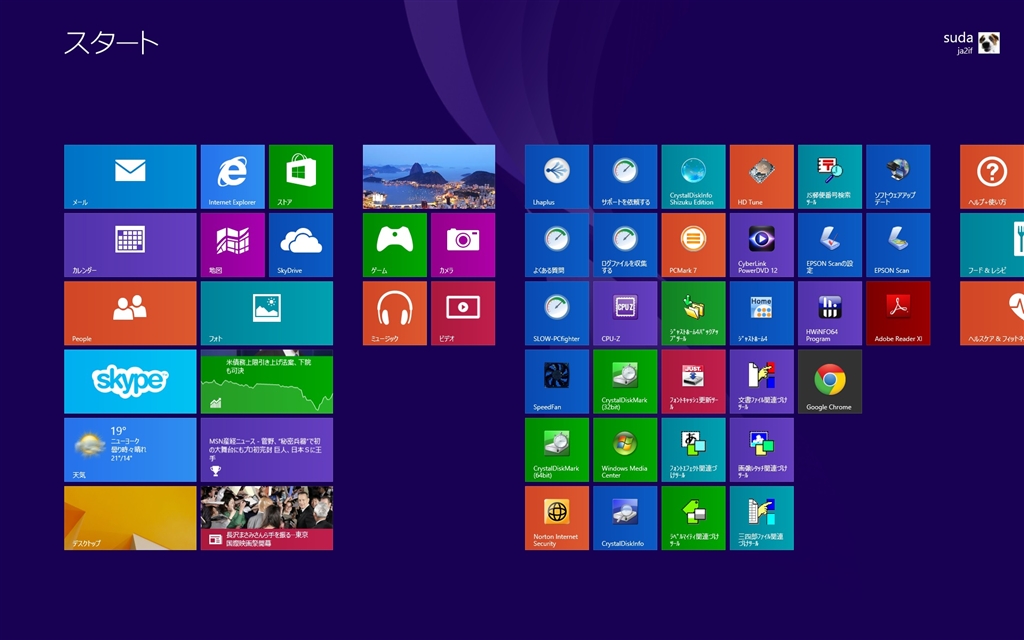Image resolution: width=1024 pixels, height=640 pixels.
Task: Launch CrystalDiskInfo Shizuku Edition
Action: click(x=694, y=177)
